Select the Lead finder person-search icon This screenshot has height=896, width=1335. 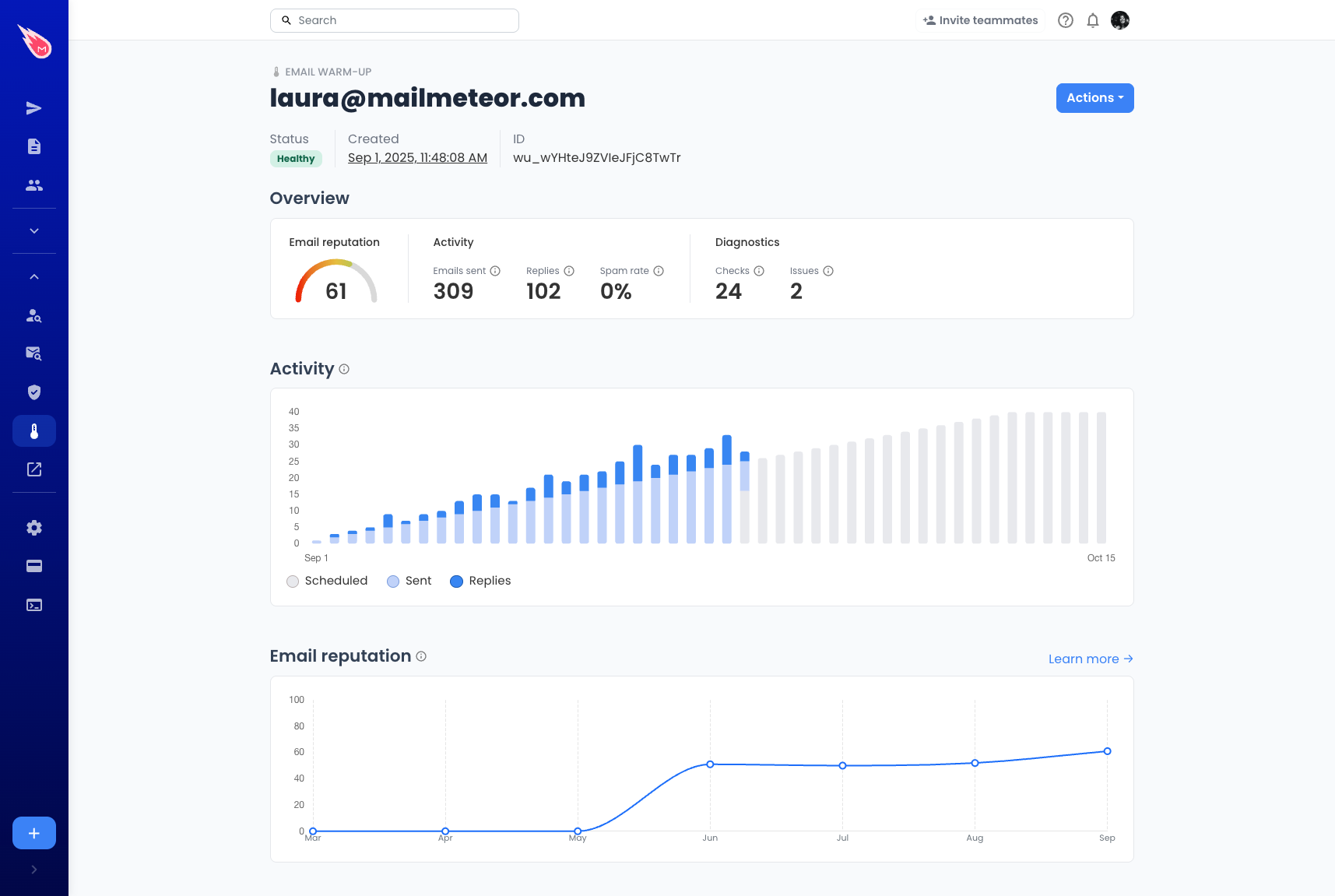pyautogui.click(x=33, y=315)
